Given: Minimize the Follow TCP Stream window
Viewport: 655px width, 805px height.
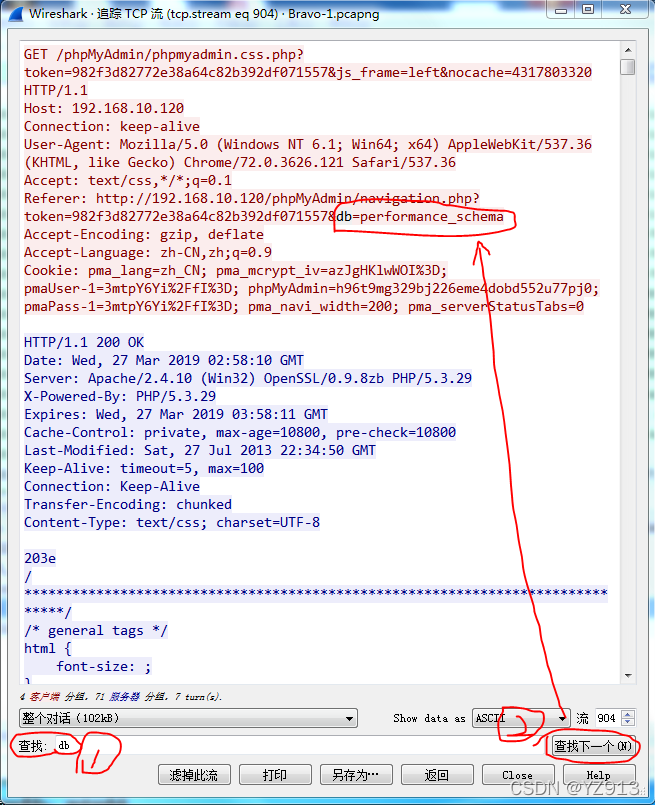Looking at the screenshot, I should tap(562, 9).
